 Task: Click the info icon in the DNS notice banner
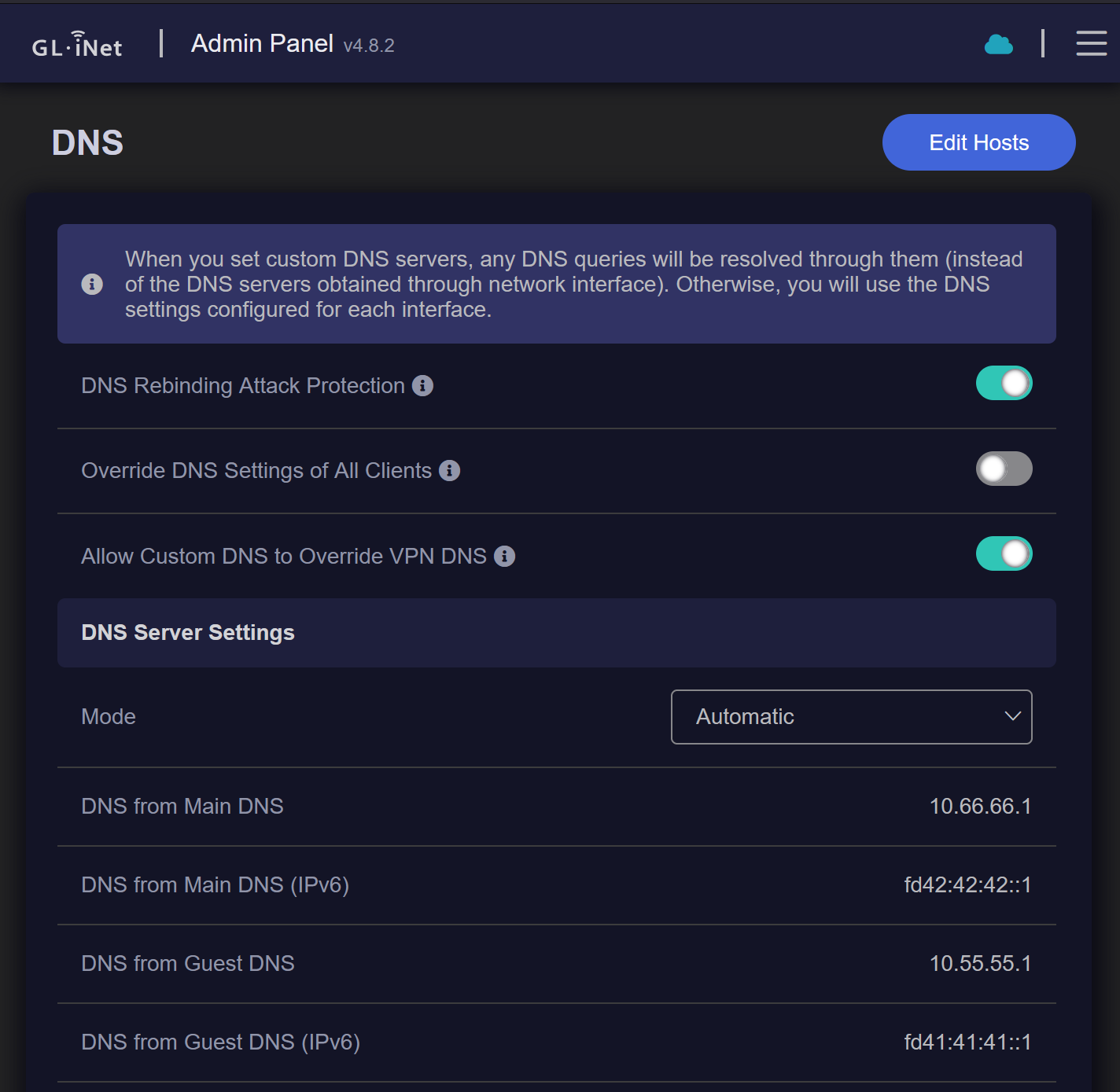[92, 284]
